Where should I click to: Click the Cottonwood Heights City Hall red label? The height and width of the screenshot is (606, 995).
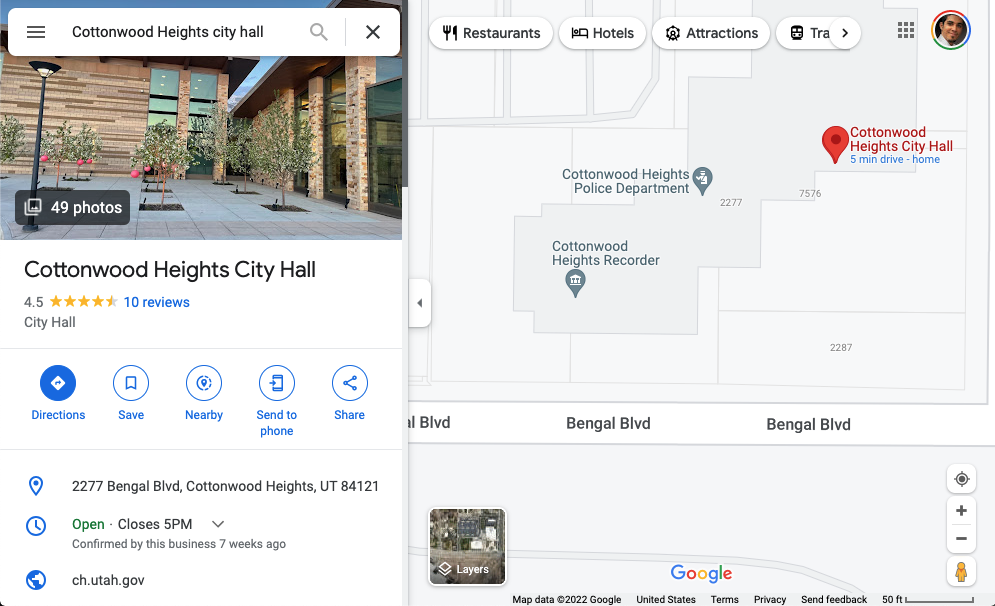pos(901,139)
